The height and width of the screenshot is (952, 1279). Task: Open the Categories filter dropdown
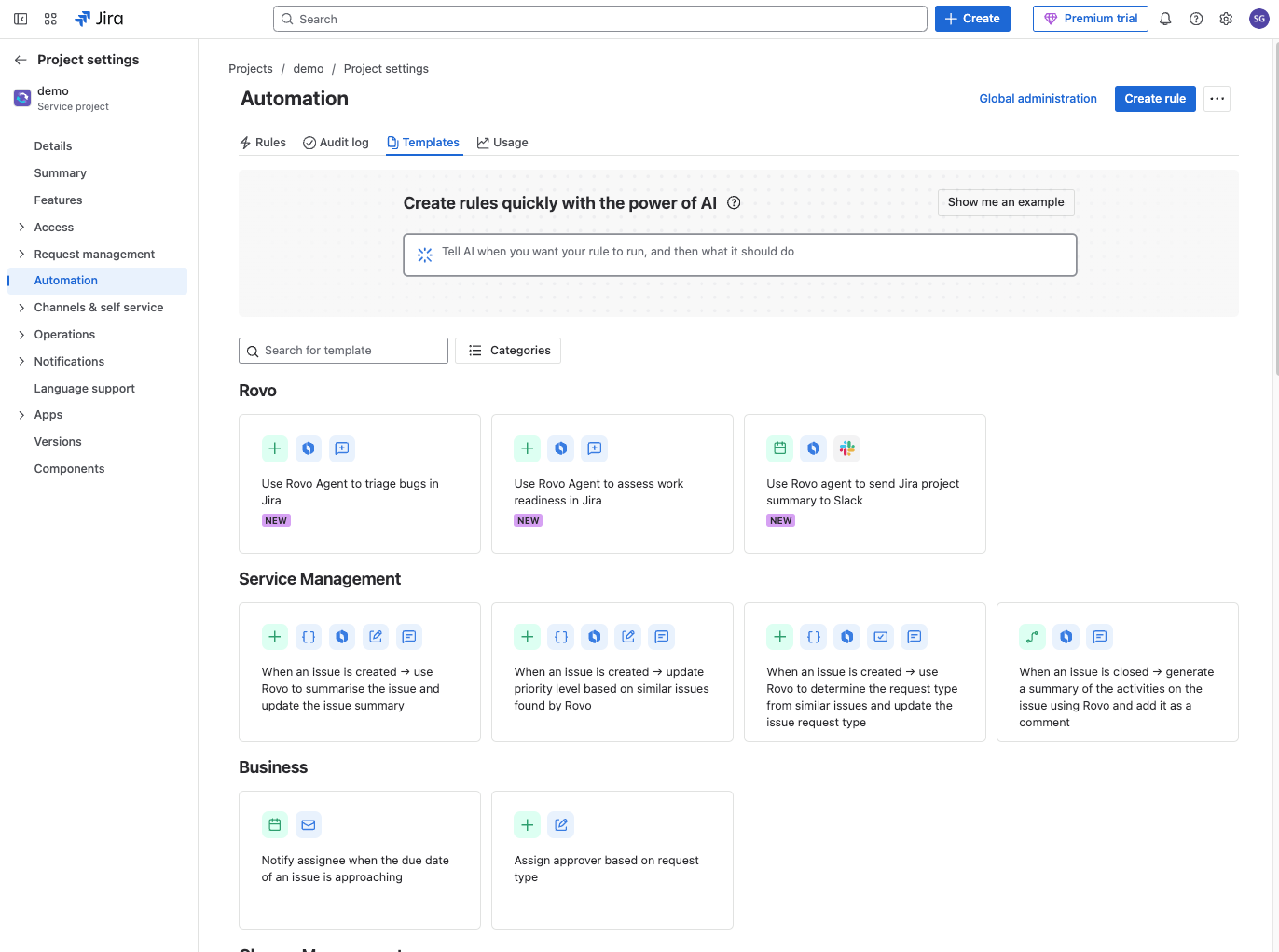point(508,351)
